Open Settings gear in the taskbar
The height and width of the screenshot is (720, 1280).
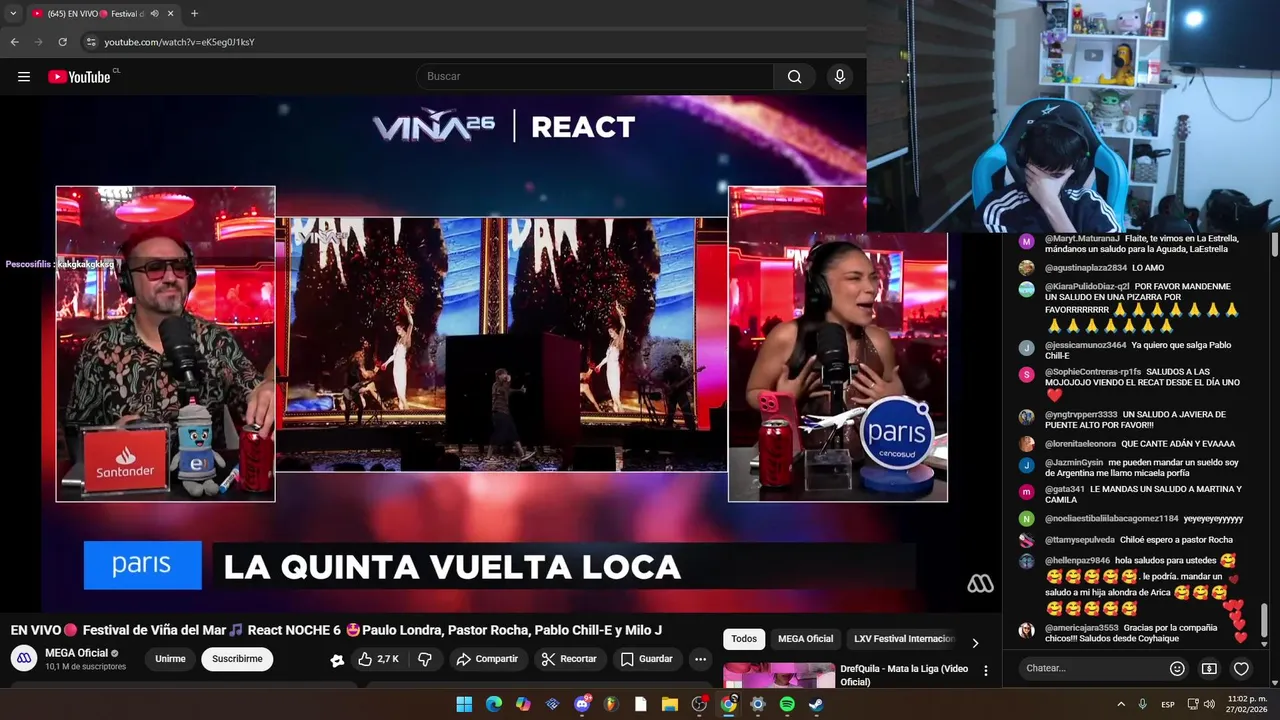[x=758, y=704]
